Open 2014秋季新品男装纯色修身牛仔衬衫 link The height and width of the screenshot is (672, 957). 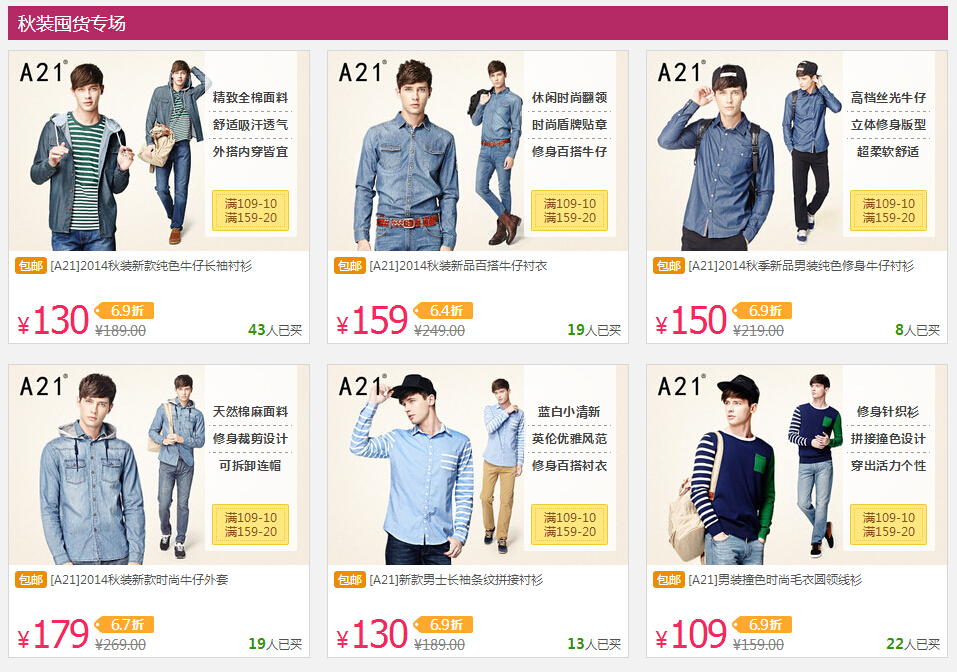[801, 266]
